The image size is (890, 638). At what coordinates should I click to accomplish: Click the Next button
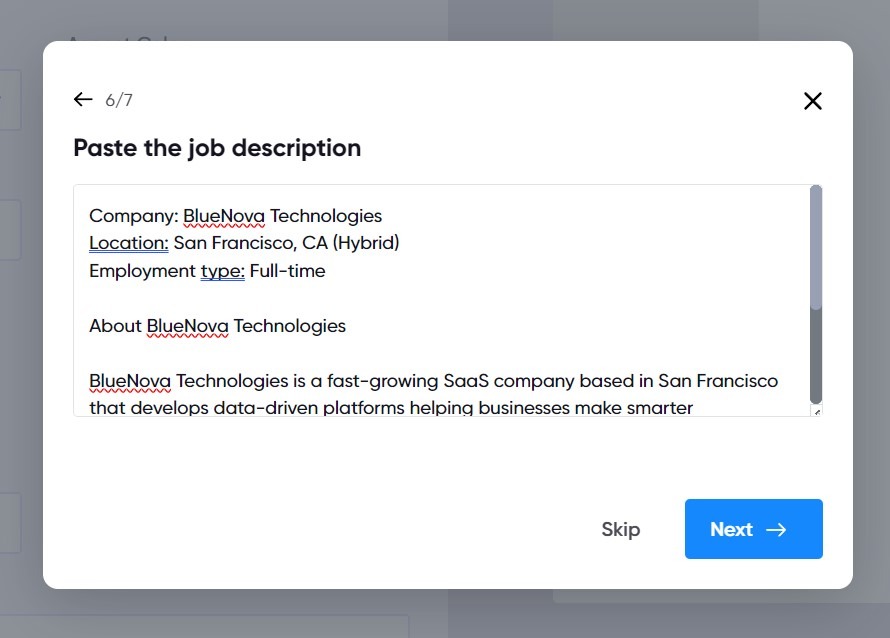tap(753, 529)
